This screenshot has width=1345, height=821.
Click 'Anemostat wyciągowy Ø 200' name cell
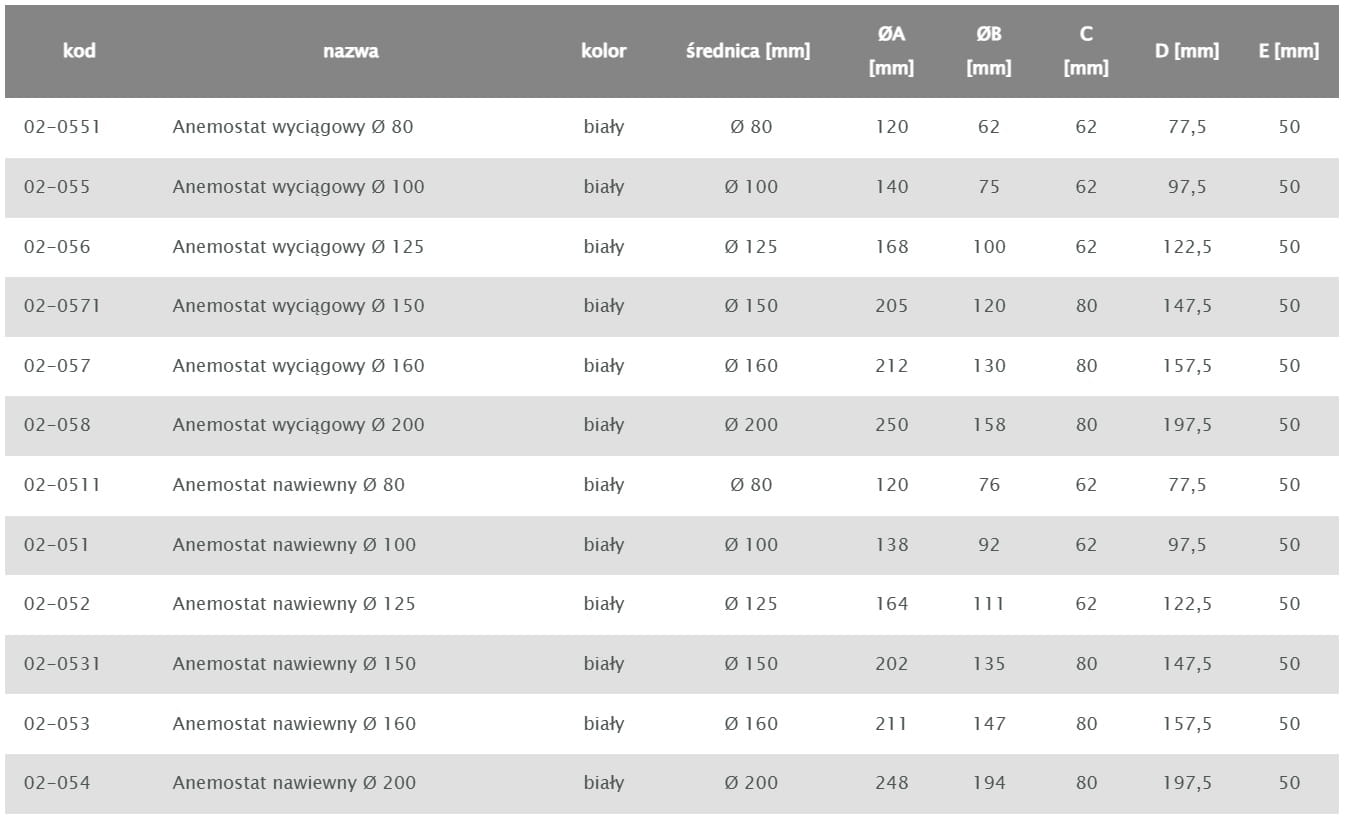(x=298, y=425)
